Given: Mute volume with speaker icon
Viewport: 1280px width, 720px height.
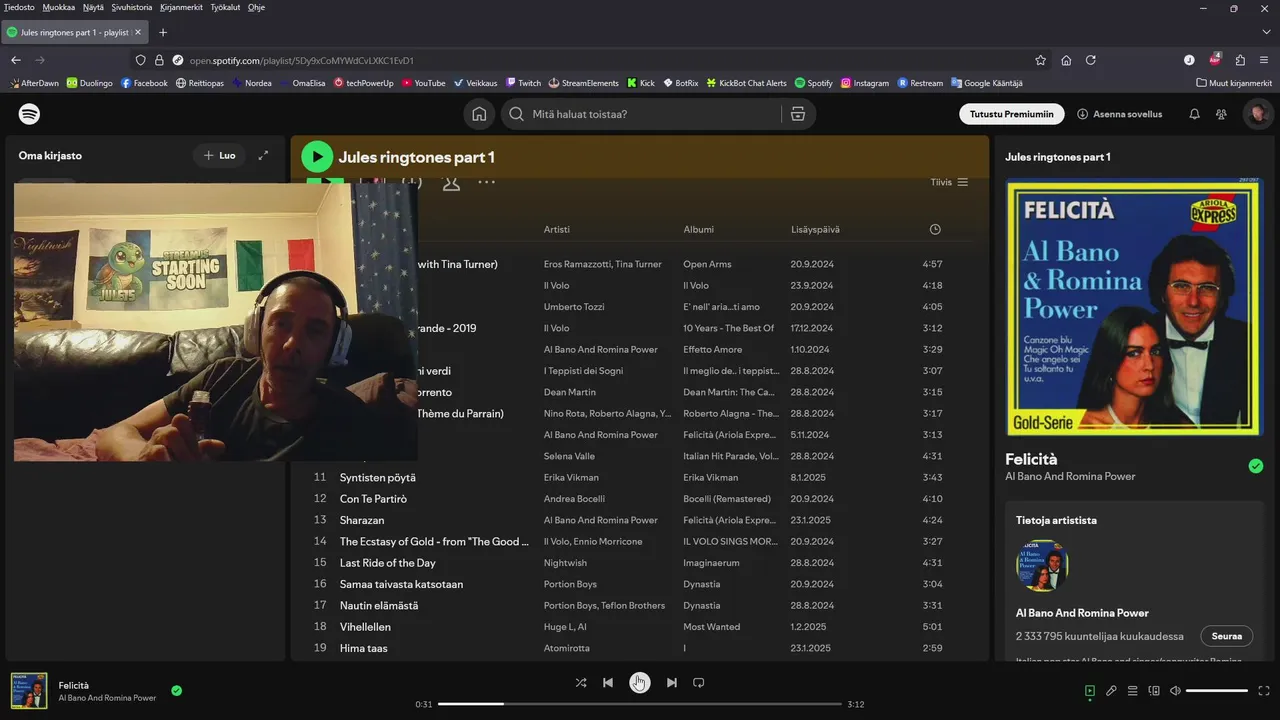Looking at the screenshot, I should [1175, 691].
